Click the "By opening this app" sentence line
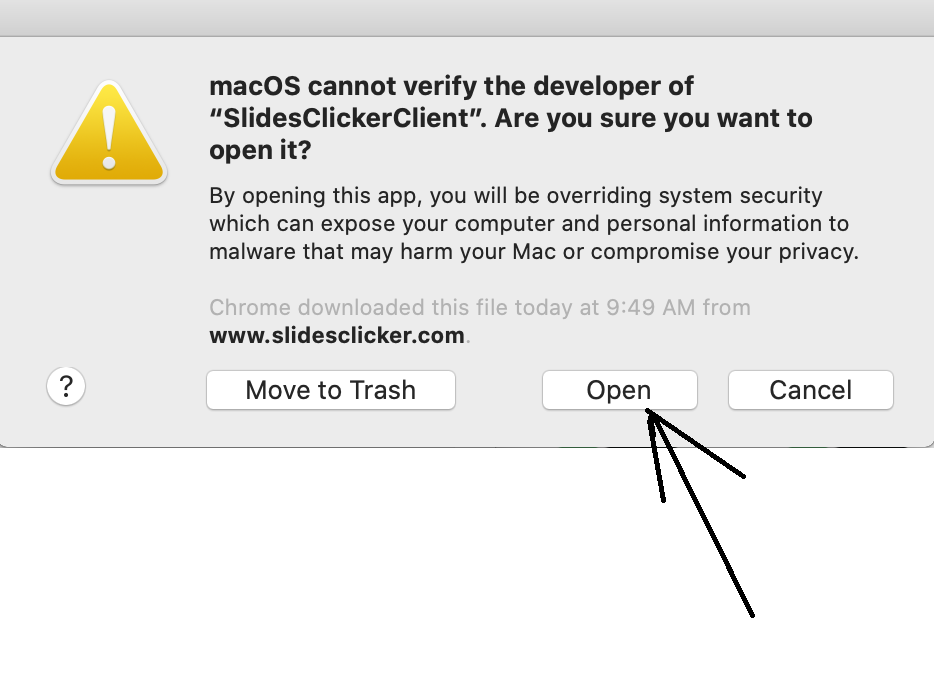The image size is (934, 686). (x=516, y=196)
